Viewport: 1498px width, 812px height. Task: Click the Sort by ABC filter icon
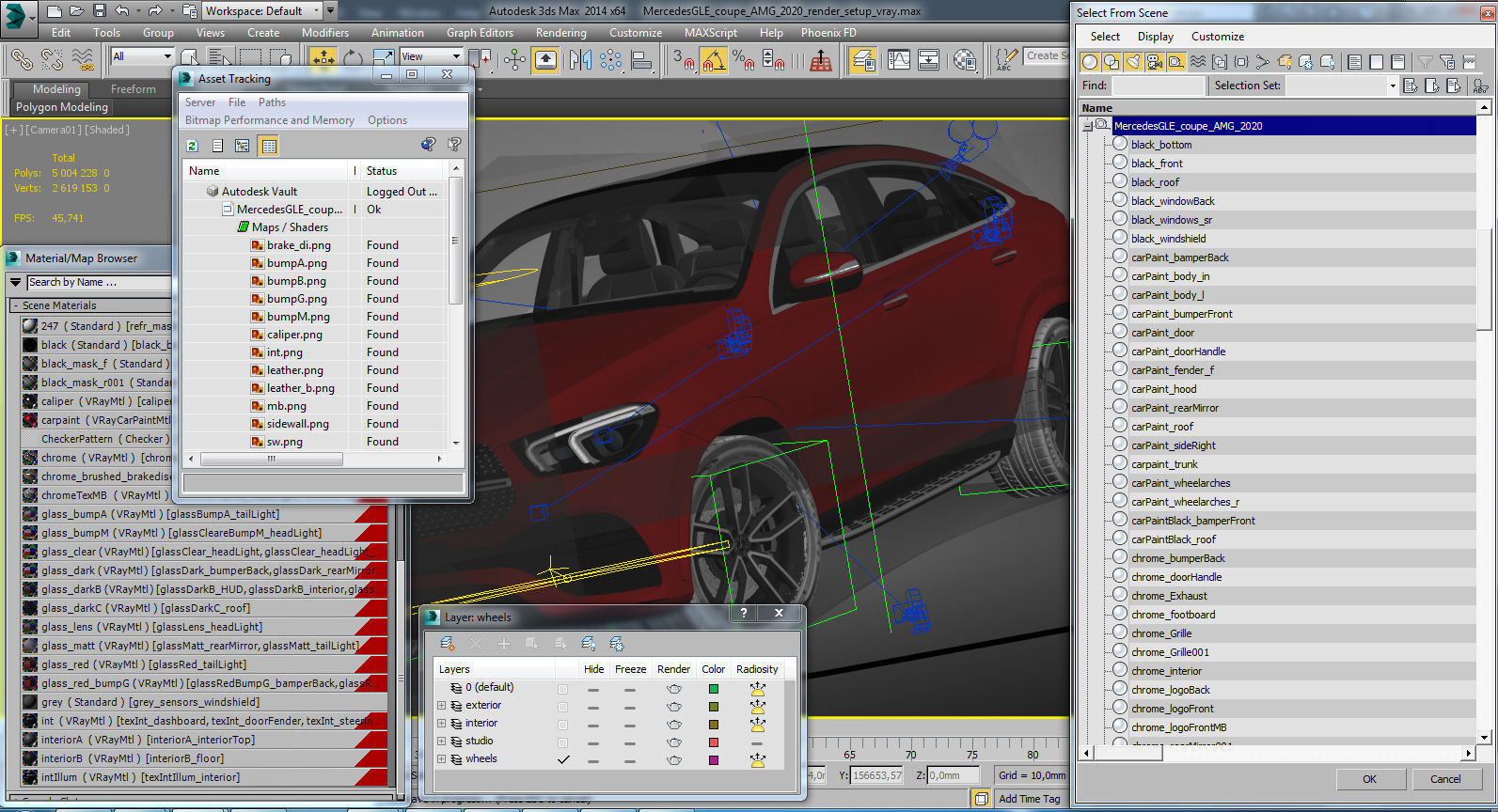(x=1480, y=86)
